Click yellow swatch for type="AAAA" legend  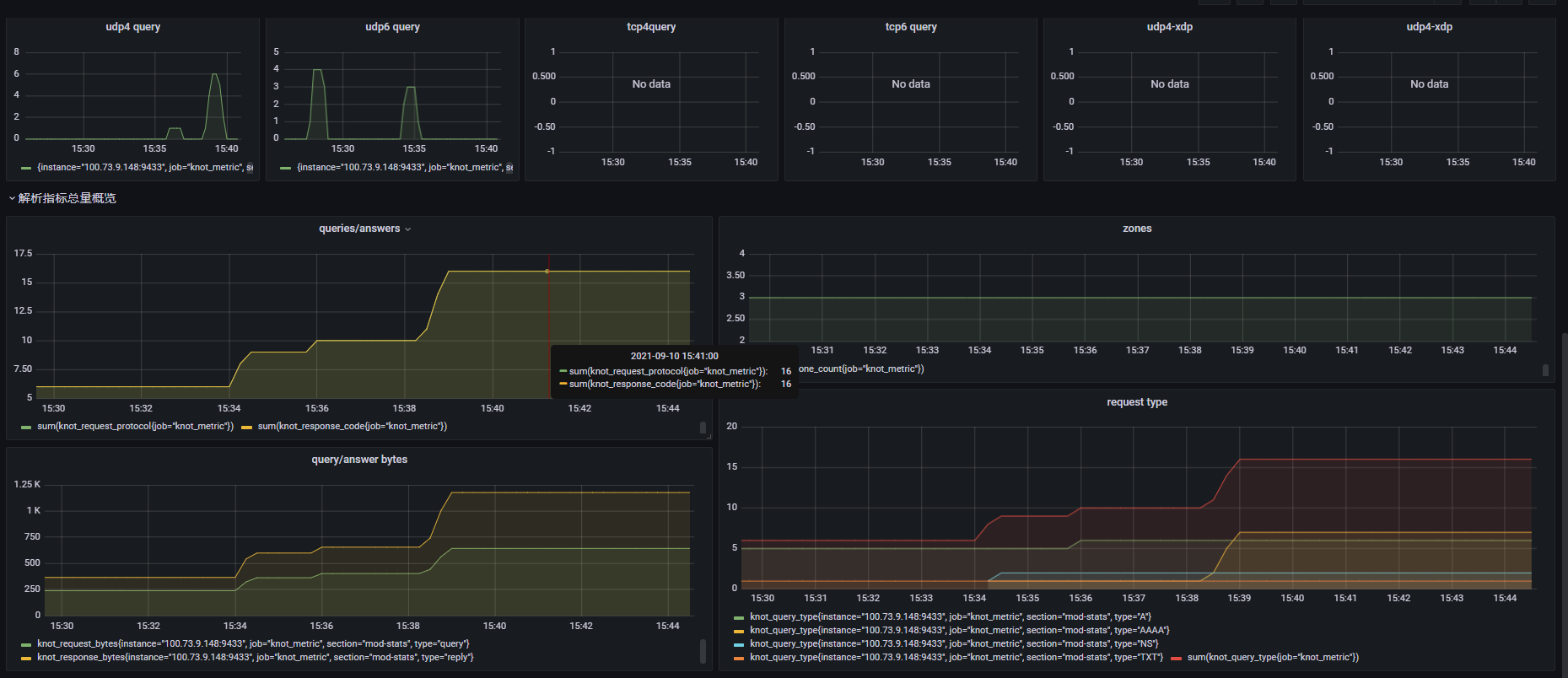739,632
